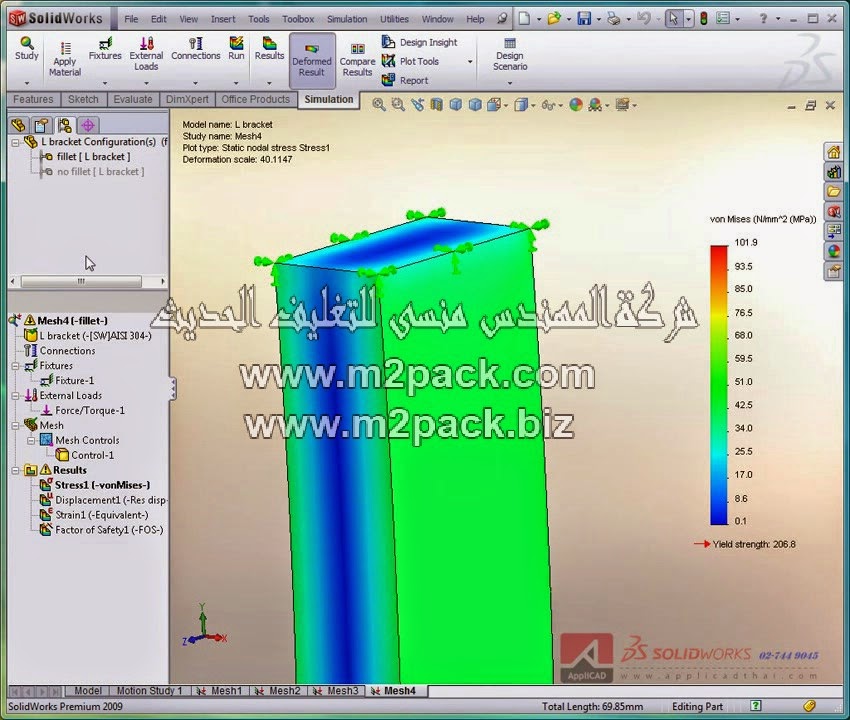Switch to the Evaluate tab
This screenshot has width=850, height=720.
[x=133, y=99]
